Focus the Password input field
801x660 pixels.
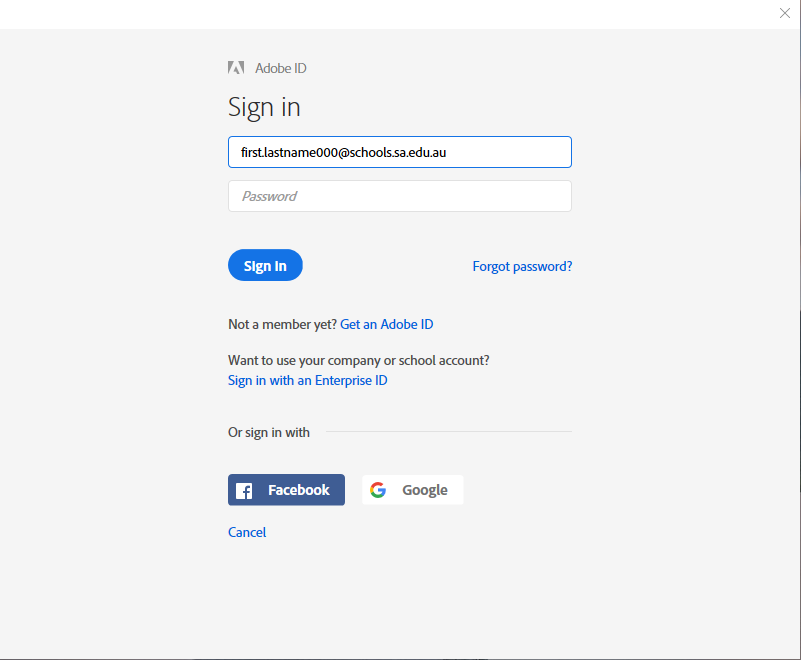coord(399,196)
